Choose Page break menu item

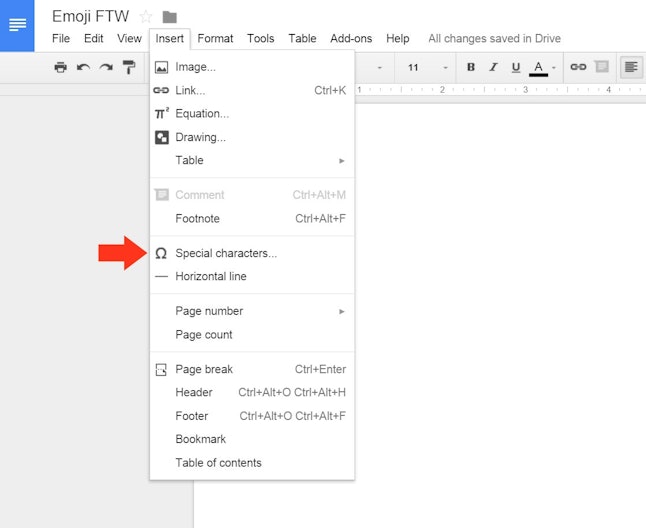pyautogui.click(x=252, y=369)
